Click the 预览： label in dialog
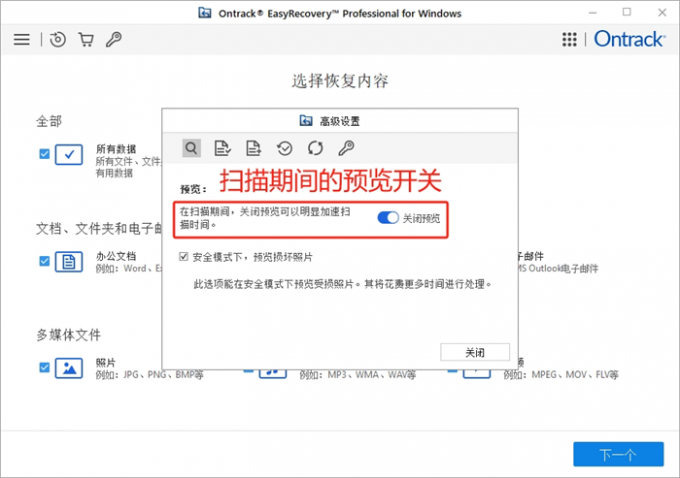680x478 pixels. click(x=193, y=189)
